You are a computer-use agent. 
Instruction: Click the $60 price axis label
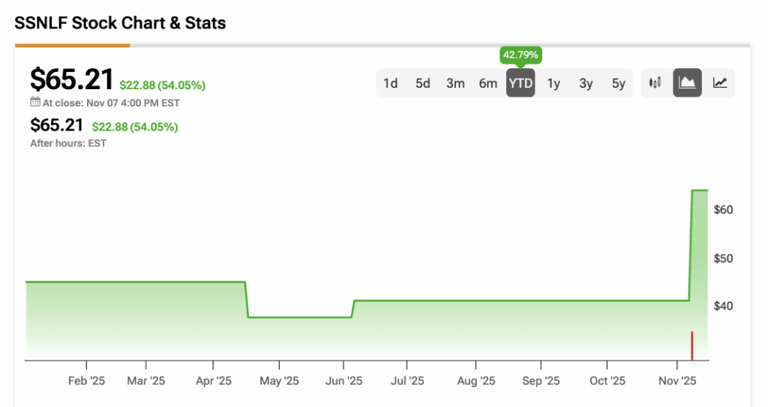pos(724,210)
